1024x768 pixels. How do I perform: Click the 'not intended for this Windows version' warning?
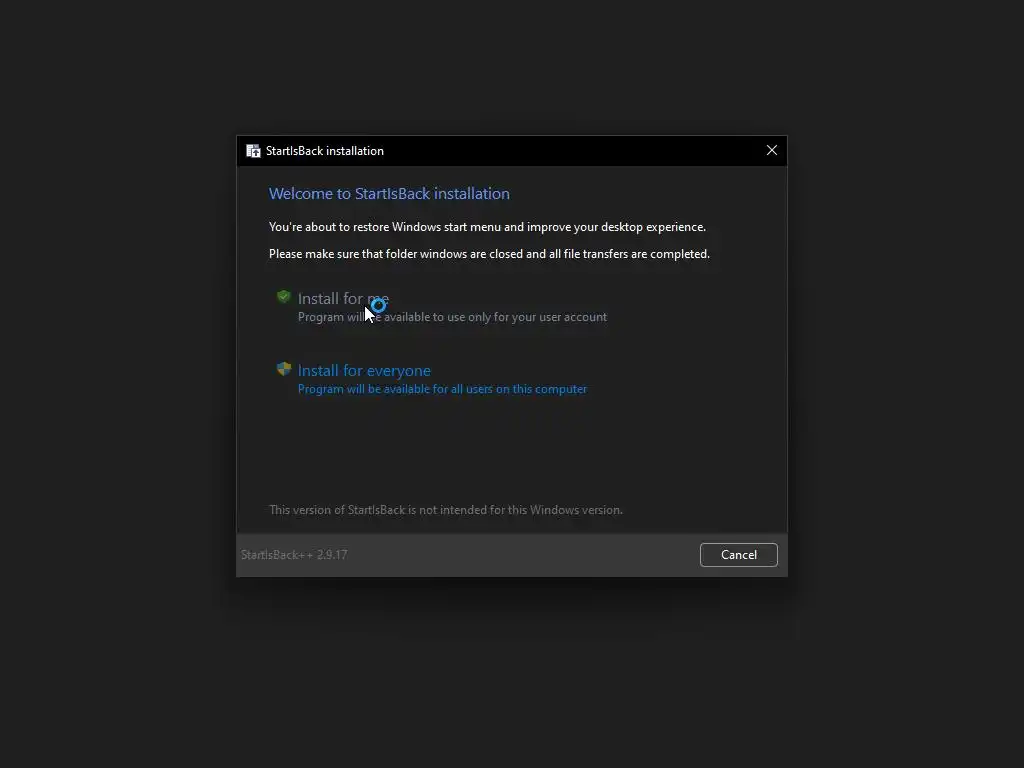coord(446,510)
